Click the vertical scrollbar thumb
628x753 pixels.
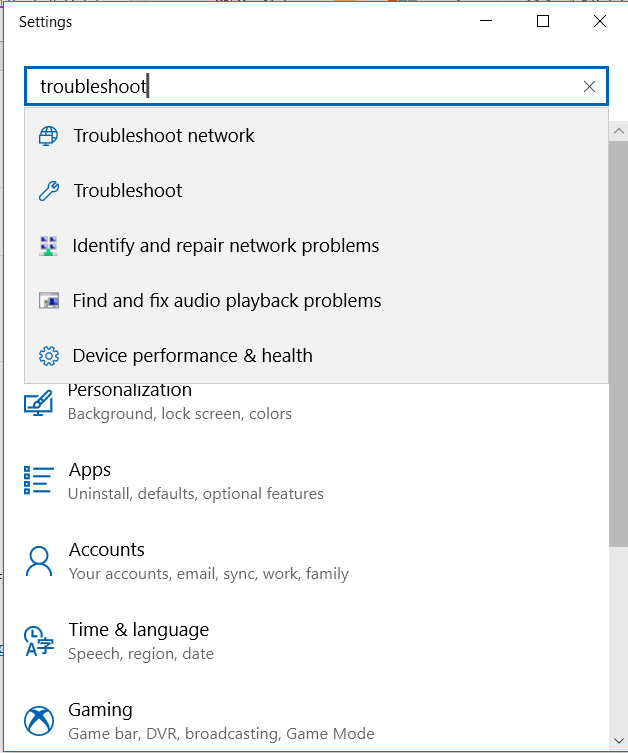coord(618,343)
